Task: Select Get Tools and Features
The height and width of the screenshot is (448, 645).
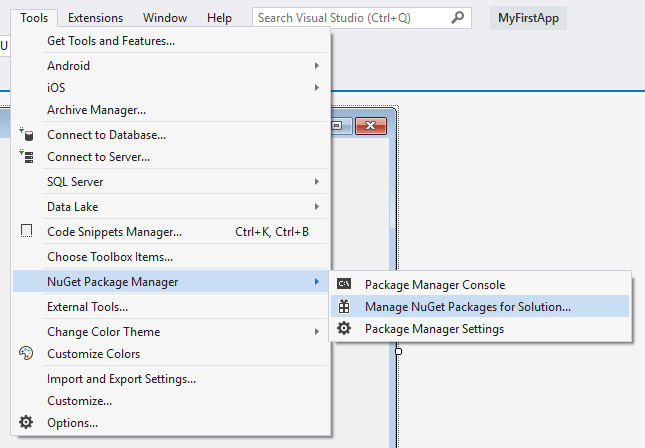Action: (171, 41)
